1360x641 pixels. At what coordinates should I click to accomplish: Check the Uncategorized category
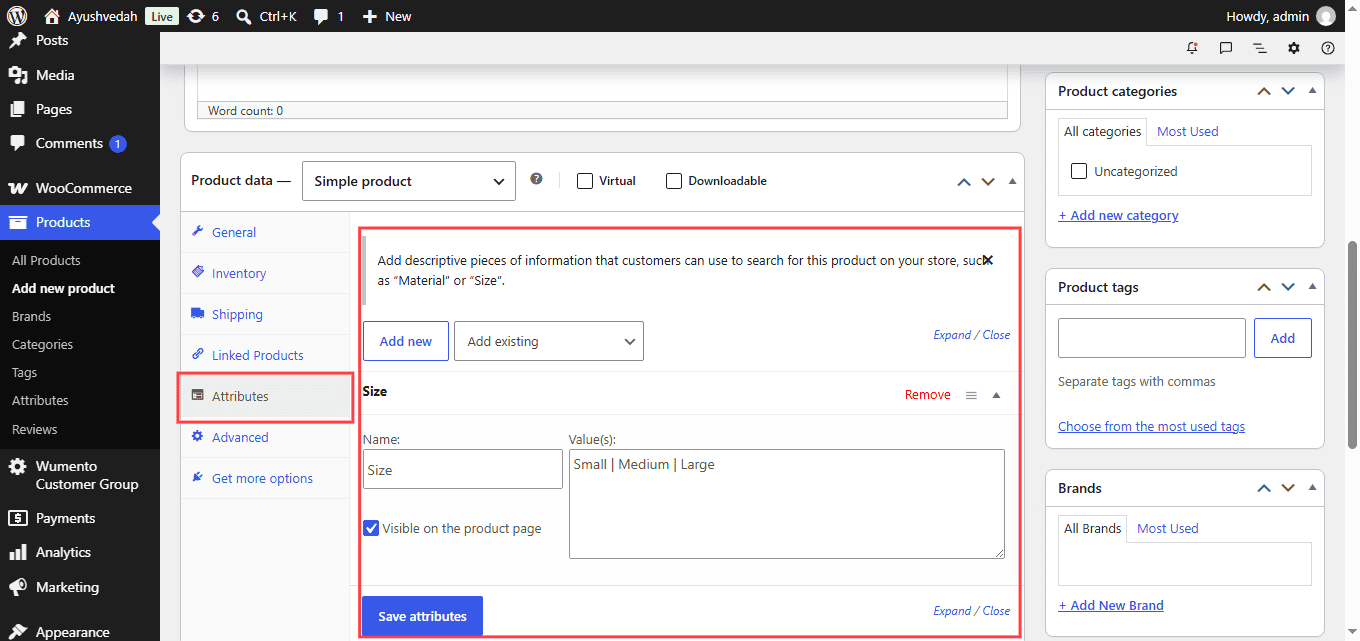point(1079,171)
